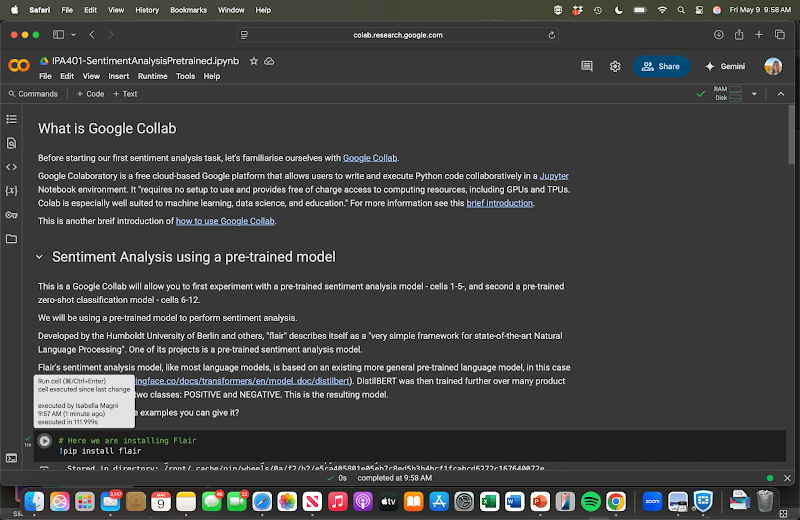
Task: Open the Insert menu in Colab
Action: click(x=118, y=76)
